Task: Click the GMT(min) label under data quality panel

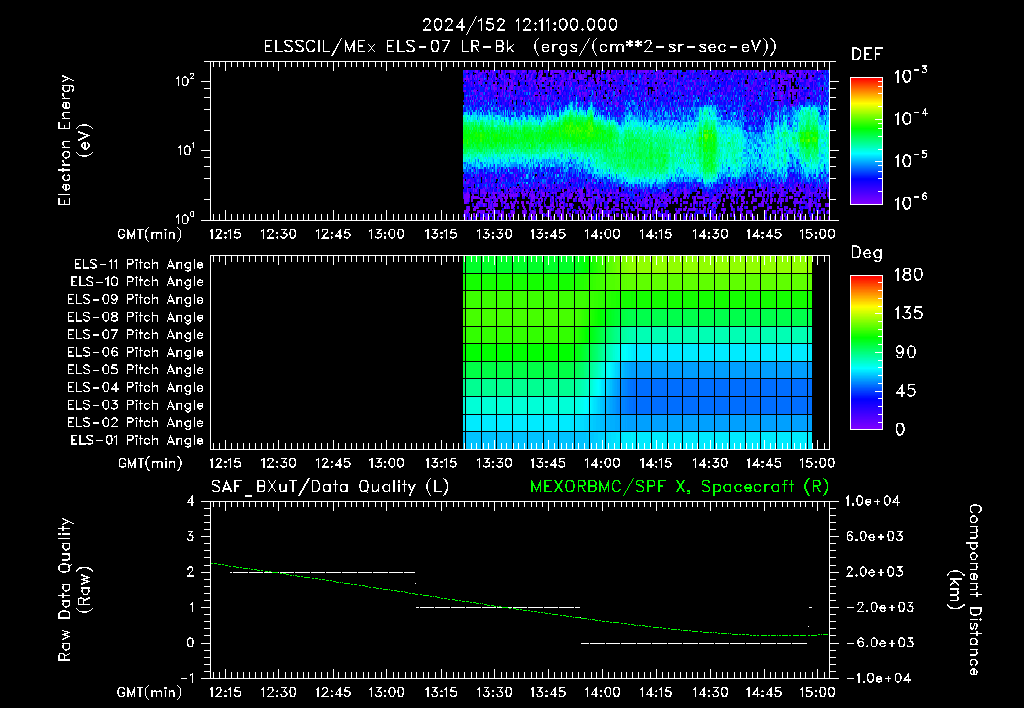Action: [x=150, y=692]
